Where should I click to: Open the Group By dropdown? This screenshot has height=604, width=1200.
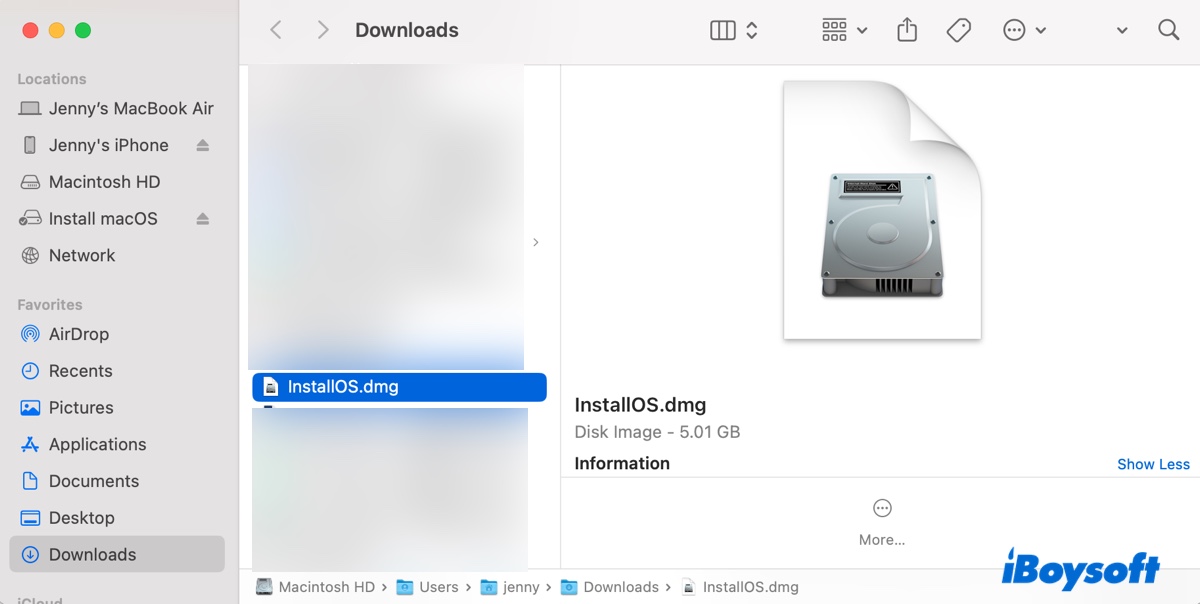pos(844,31)
